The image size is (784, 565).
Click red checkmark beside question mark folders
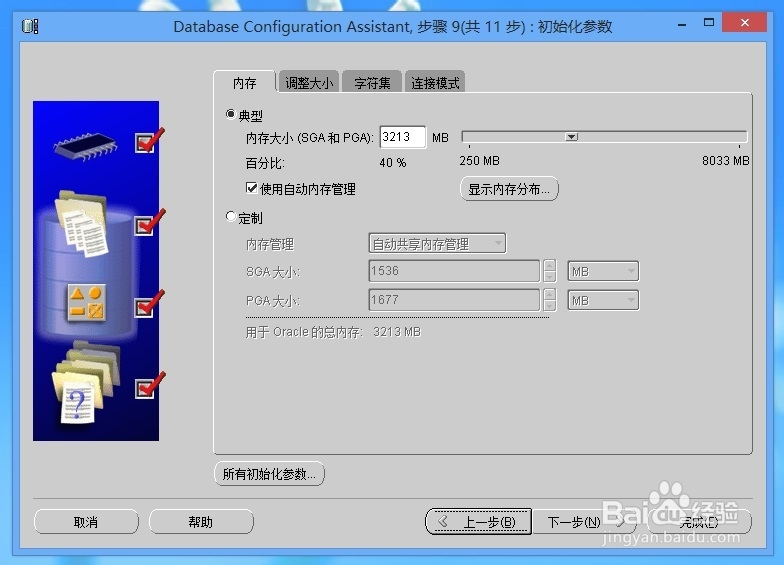[x=149, y=386]
